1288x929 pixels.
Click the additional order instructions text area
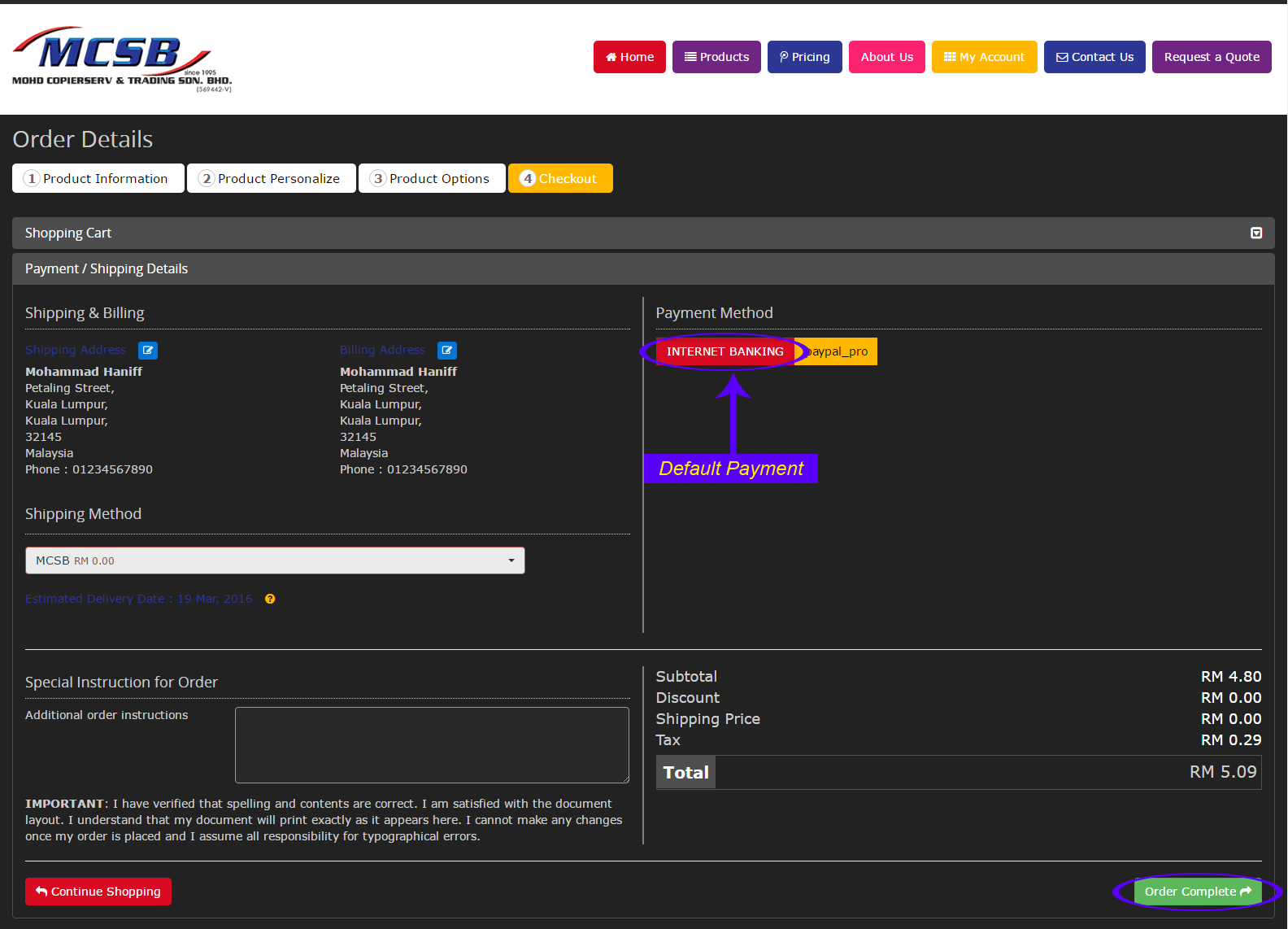click(x=432, y=745)
